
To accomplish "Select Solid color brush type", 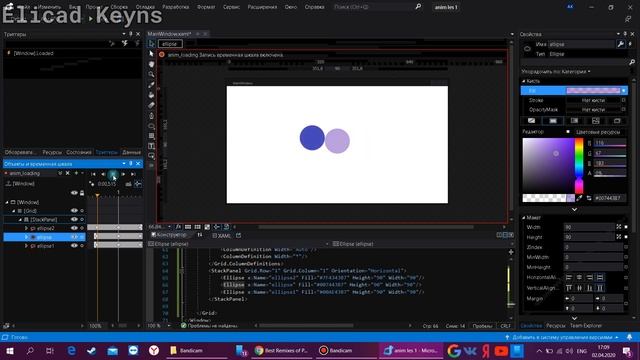I will [553, 120].
